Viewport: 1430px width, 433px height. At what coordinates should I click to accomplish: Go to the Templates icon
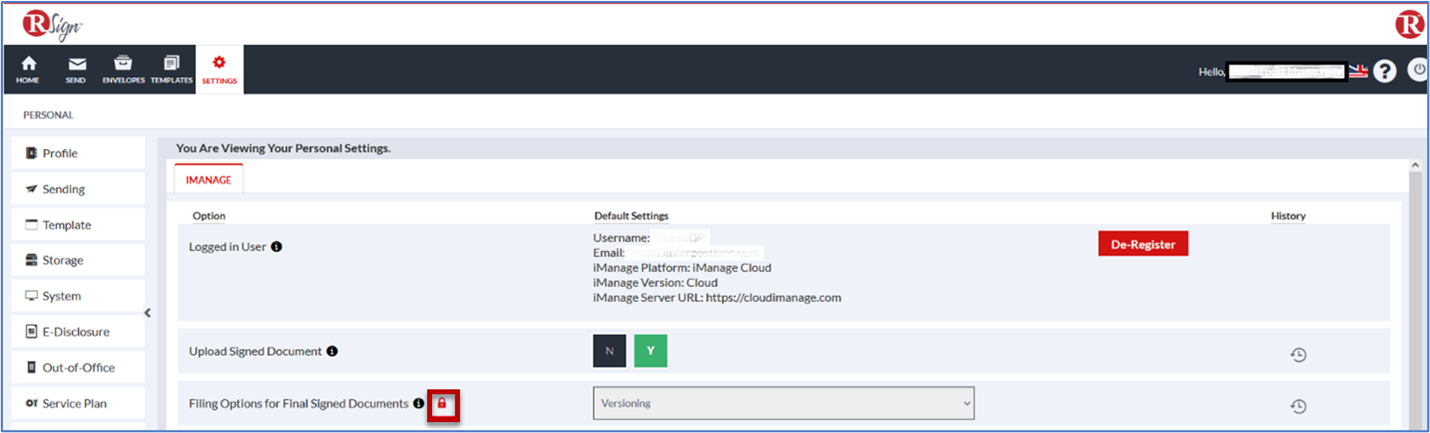tap(171, 69)
